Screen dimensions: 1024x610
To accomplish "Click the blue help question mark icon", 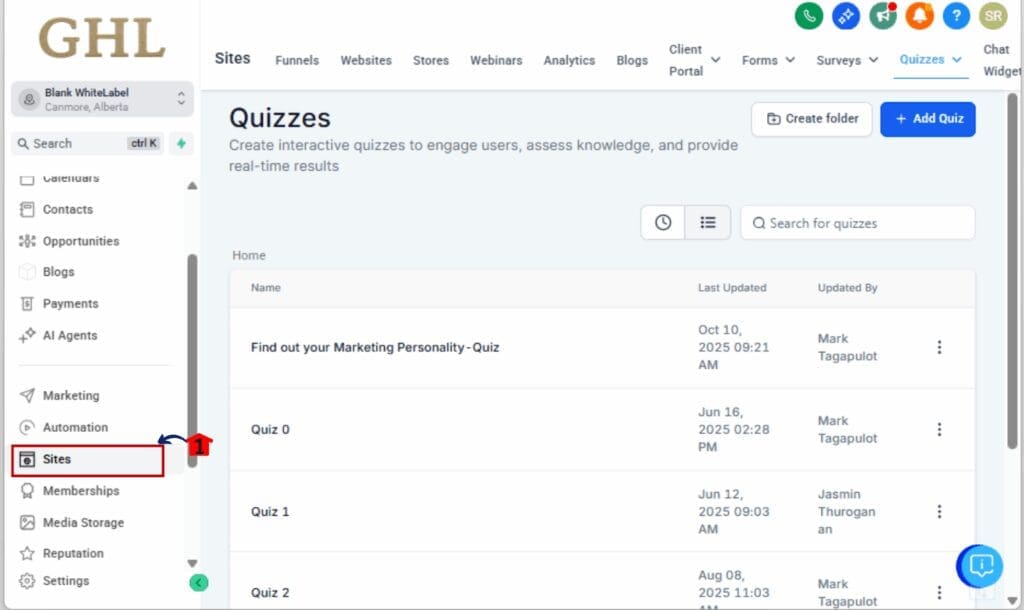I will [957, 16].
